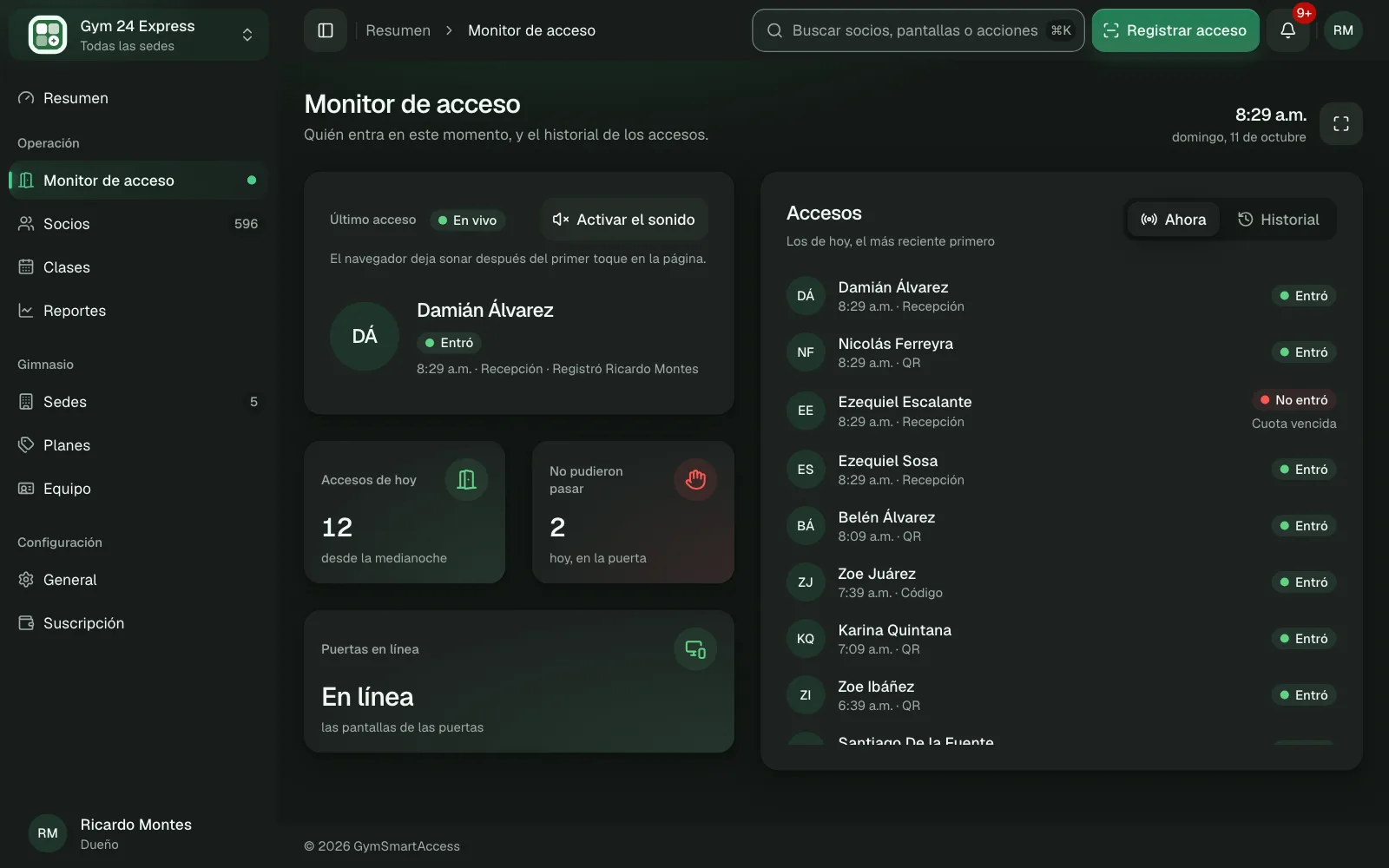The image size is (1389, 868).
Task: Go to Planes in the sidebar
Action: tap(139, 445)
